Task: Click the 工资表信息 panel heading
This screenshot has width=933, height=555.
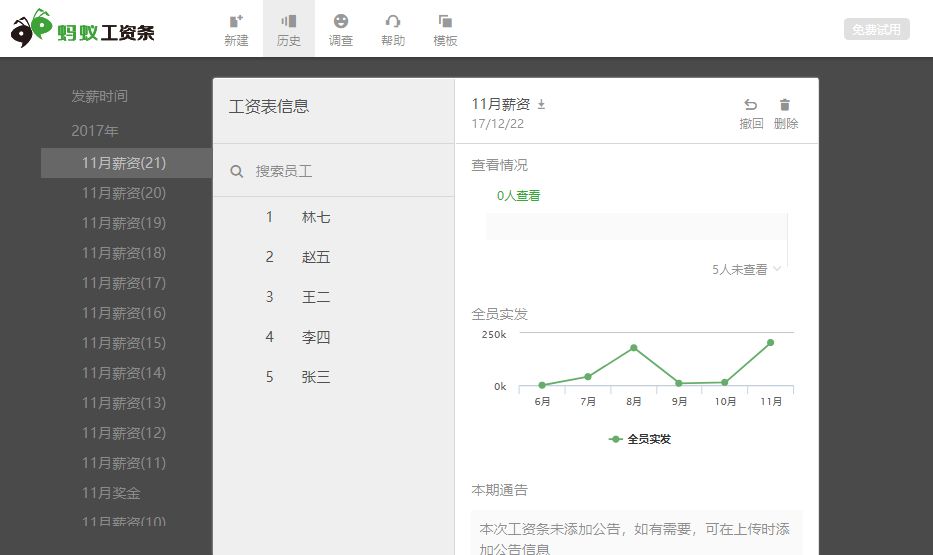Action: click(x=269, y=106)
